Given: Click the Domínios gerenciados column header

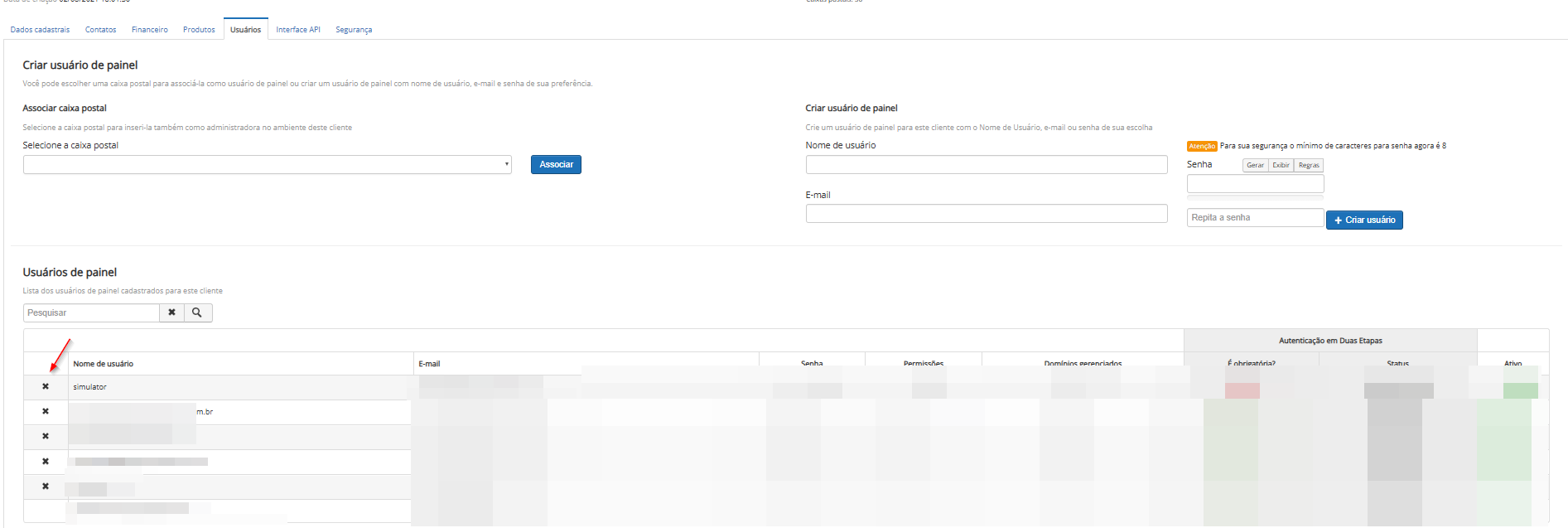Looking at the screenshot, I should pyautogui.click(x=1083, y=364).
